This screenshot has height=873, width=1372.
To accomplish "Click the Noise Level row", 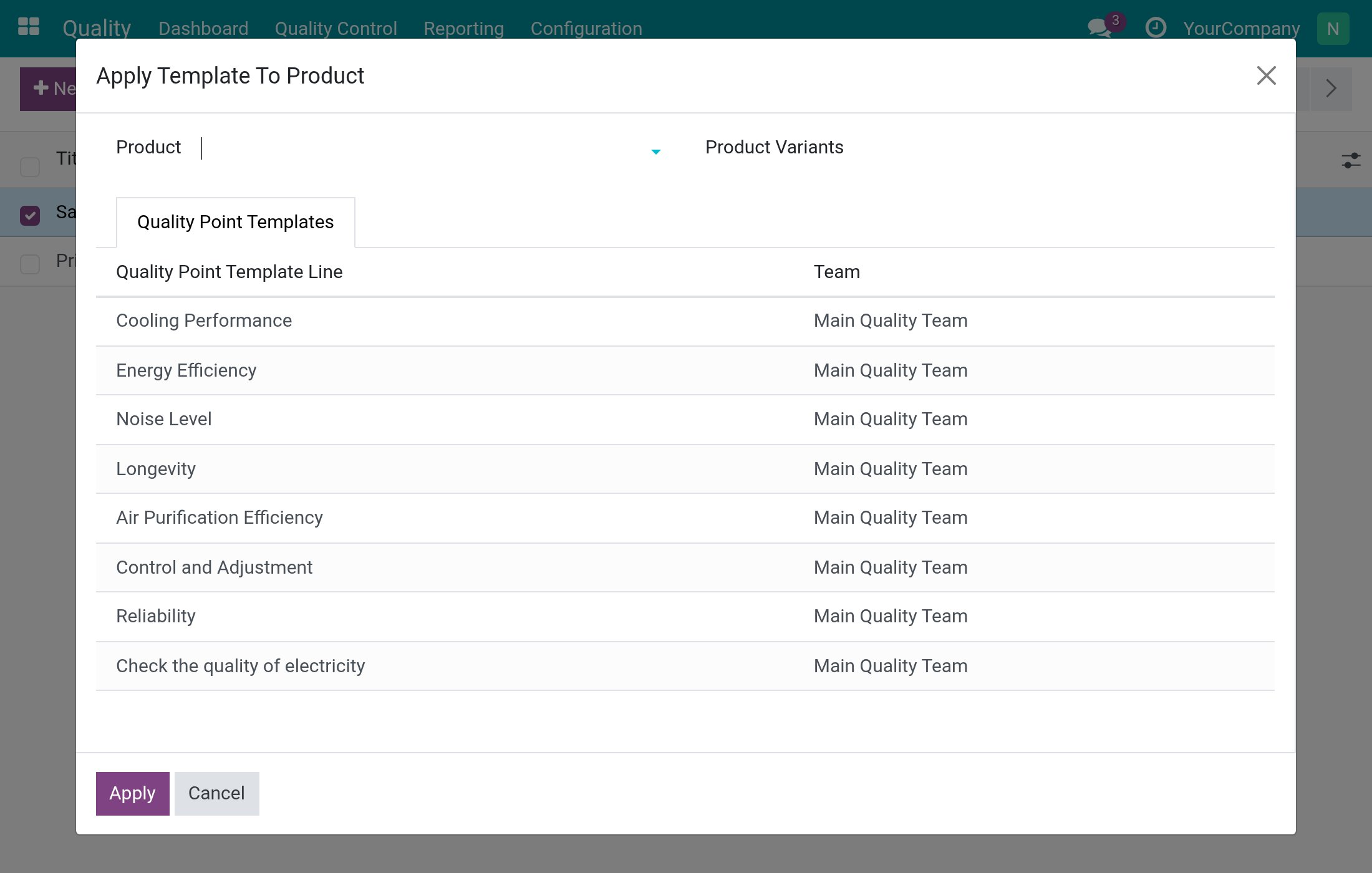I will [685, 420].
